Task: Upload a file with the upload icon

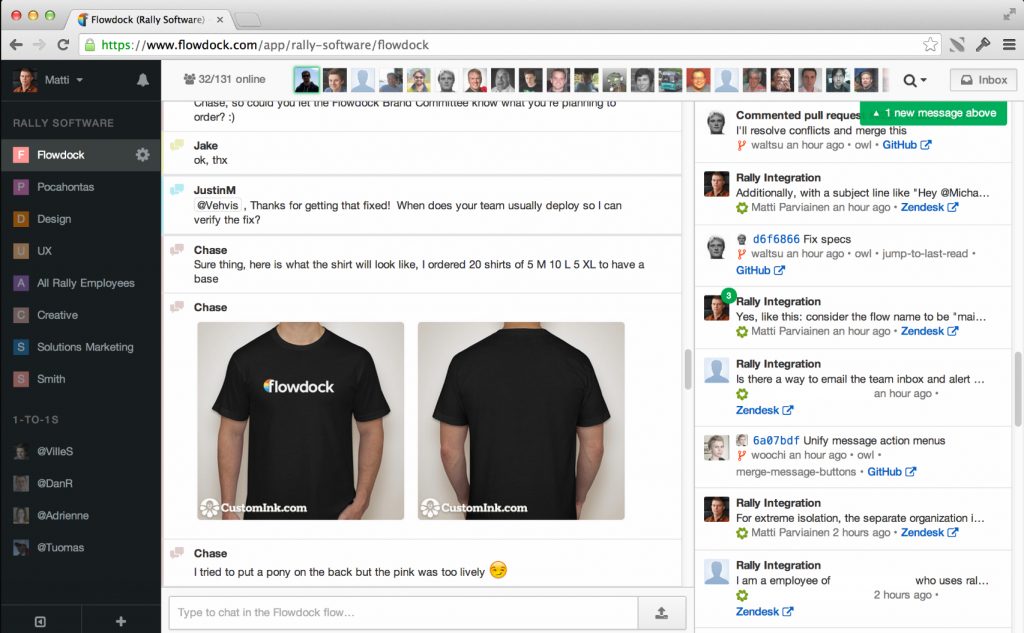Action: [x=662, y=613]
